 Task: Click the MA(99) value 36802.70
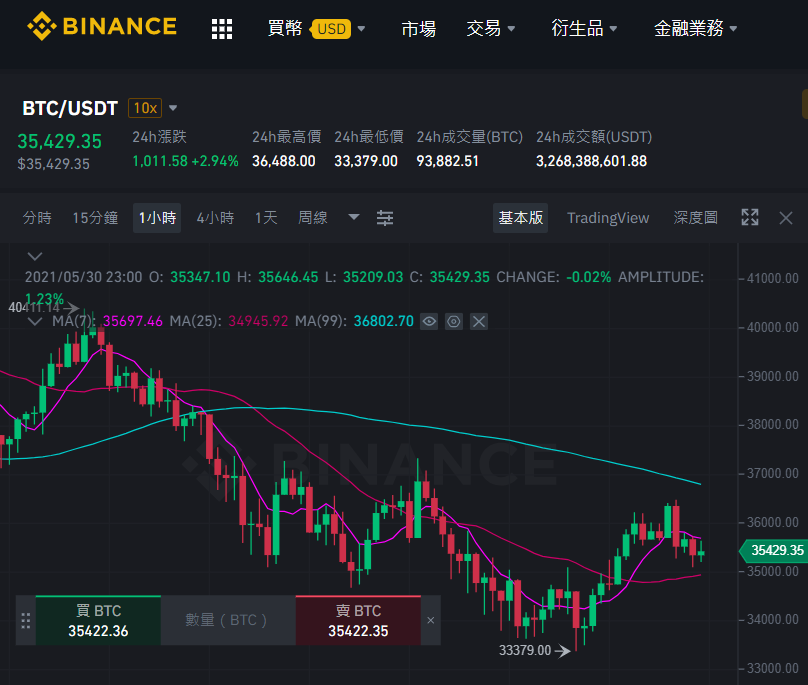click(x=383, y=321)
